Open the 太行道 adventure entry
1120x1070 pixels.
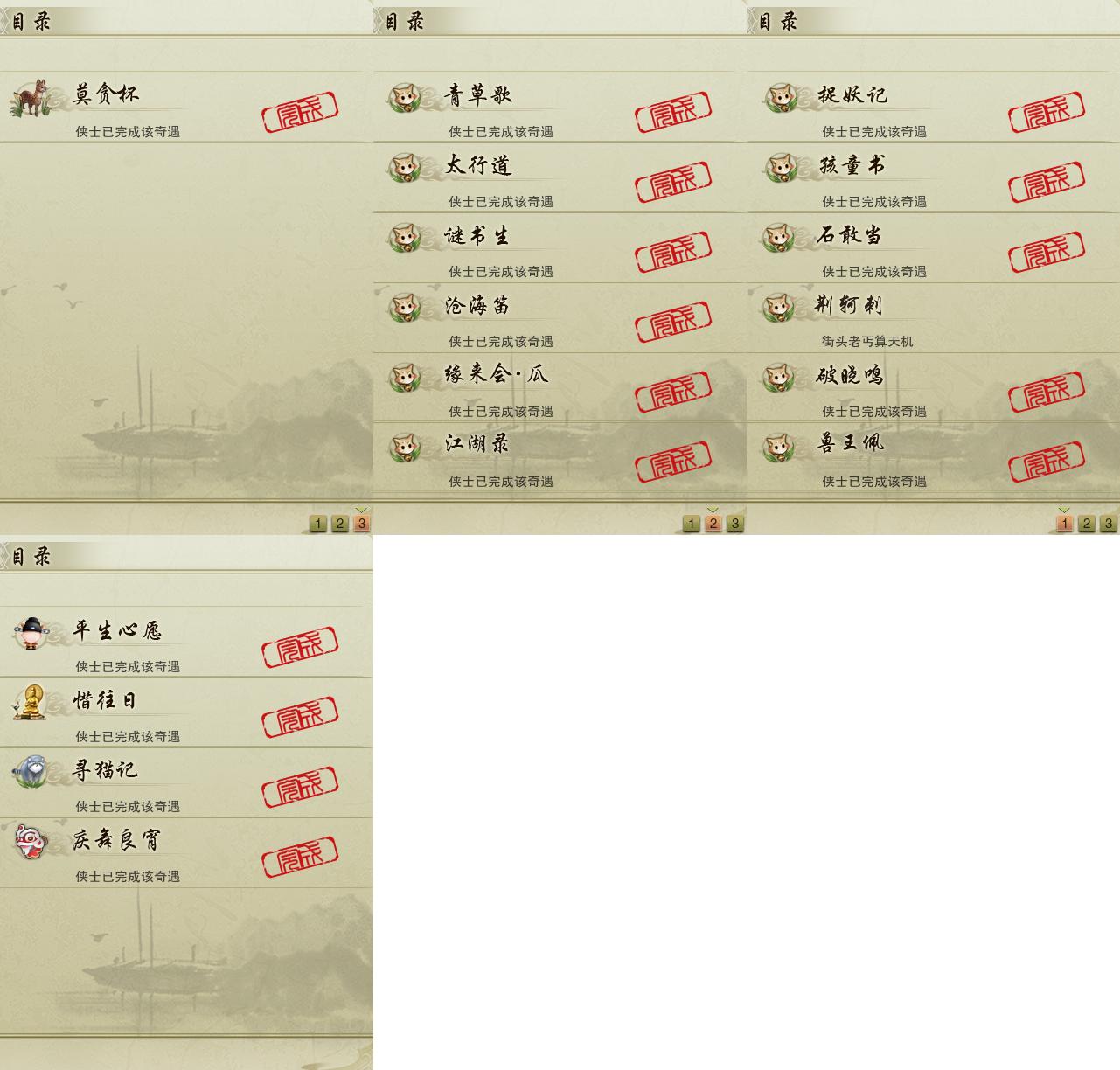point(560,177)
